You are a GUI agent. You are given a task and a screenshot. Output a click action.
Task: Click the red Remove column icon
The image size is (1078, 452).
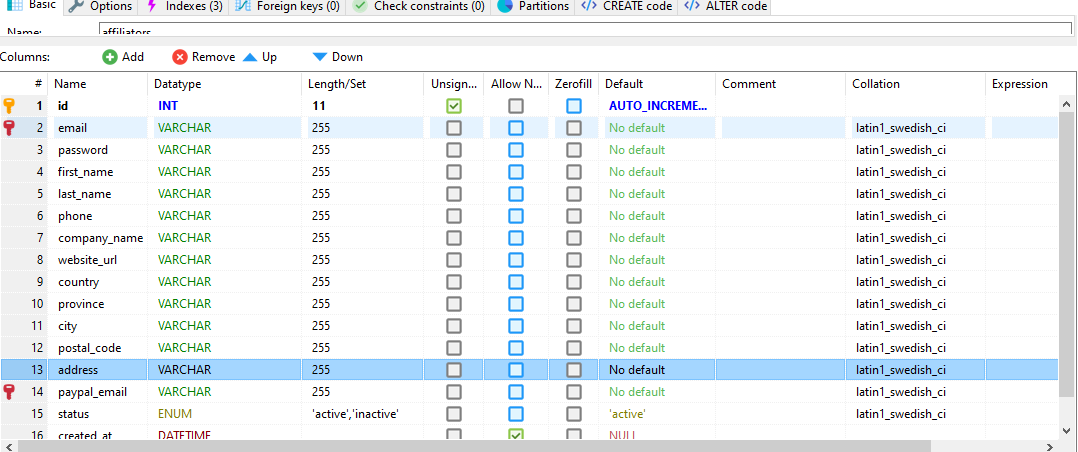[x=180, y=57]
